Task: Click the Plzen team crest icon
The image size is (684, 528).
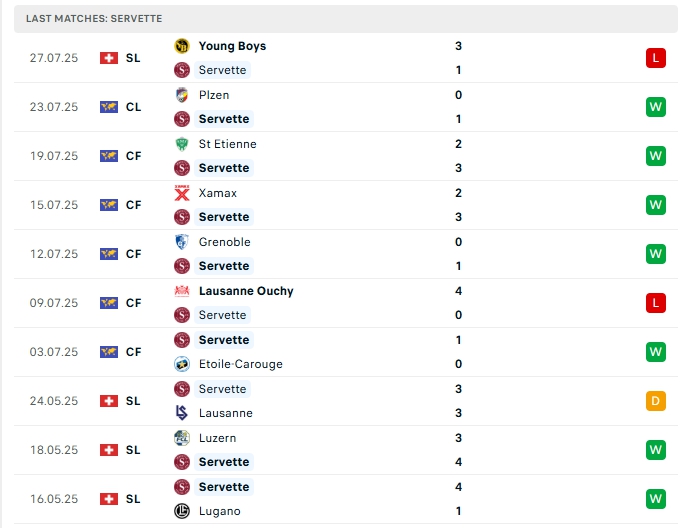Action: tap(182, 95)
